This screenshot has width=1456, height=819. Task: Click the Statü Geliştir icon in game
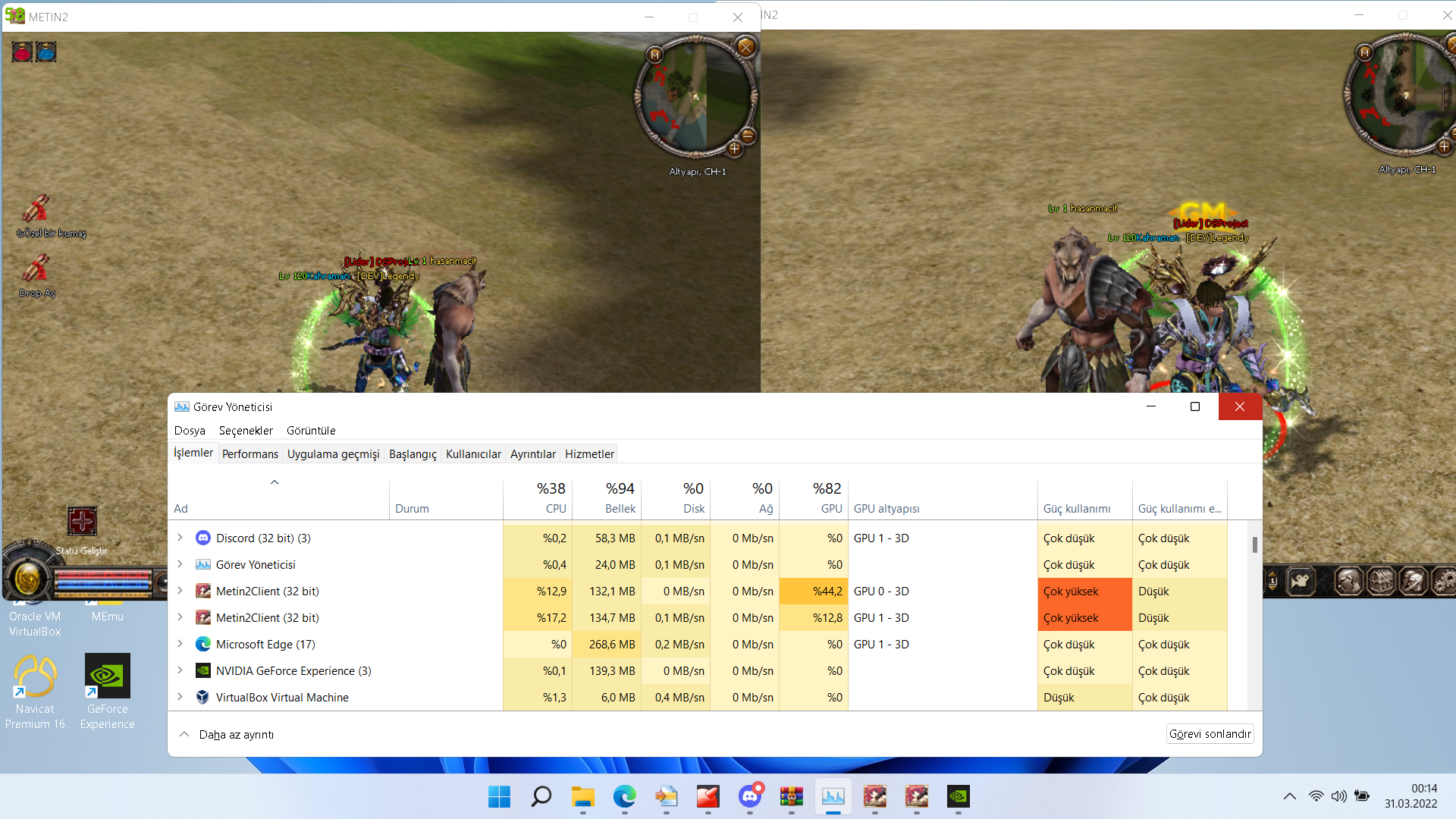[x=82, y=521]
